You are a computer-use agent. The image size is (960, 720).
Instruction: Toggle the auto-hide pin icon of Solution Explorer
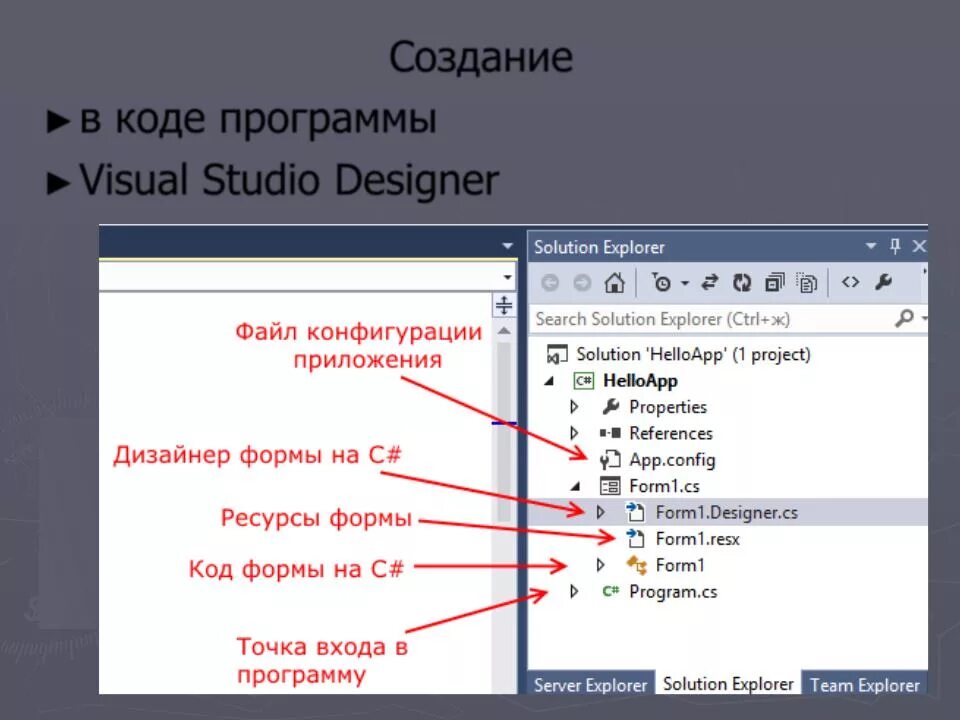coord(895,246)
